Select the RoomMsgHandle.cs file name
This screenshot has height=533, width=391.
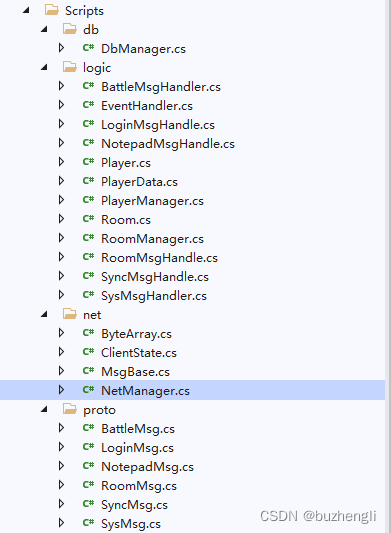pyautogui.click(x=159, y=258)
